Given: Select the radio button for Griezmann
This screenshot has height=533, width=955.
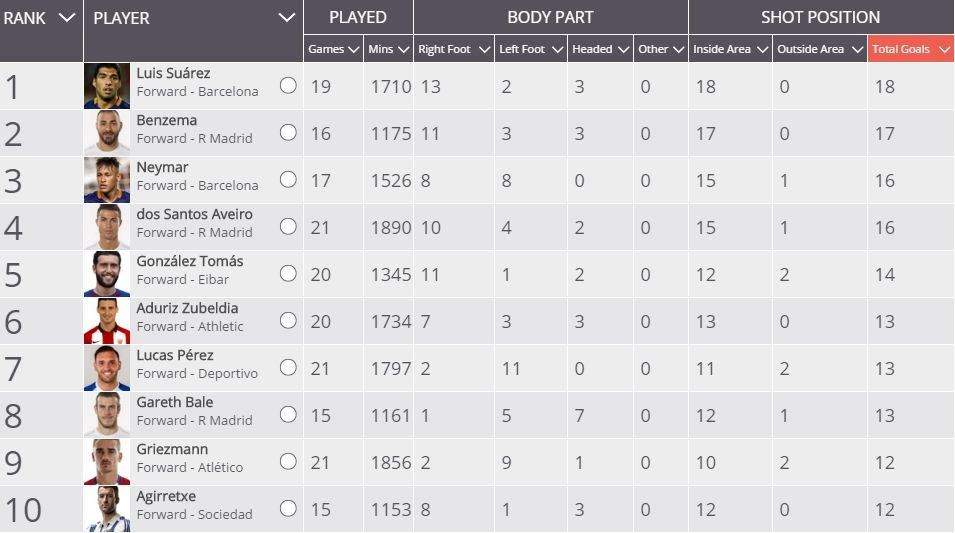Looking at the screenshot, I should click(x=288, y=462).
